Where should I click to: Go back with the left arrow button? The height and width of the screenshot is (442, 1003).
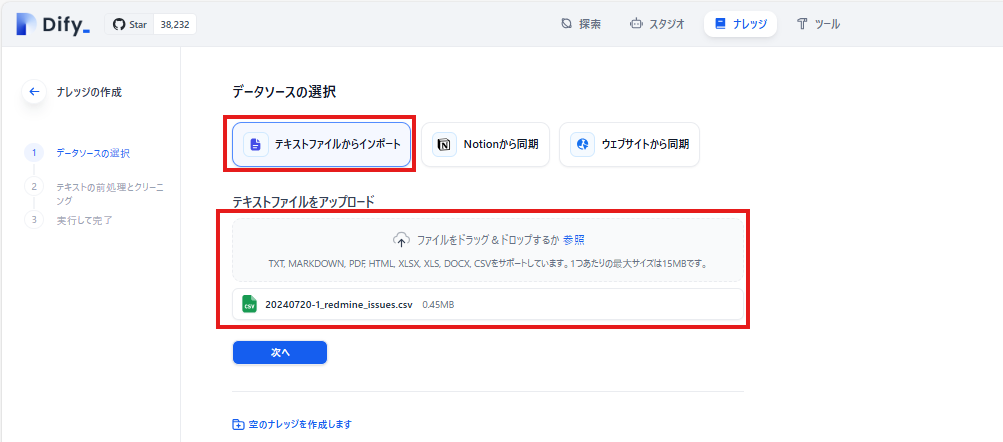pos(34,91)
